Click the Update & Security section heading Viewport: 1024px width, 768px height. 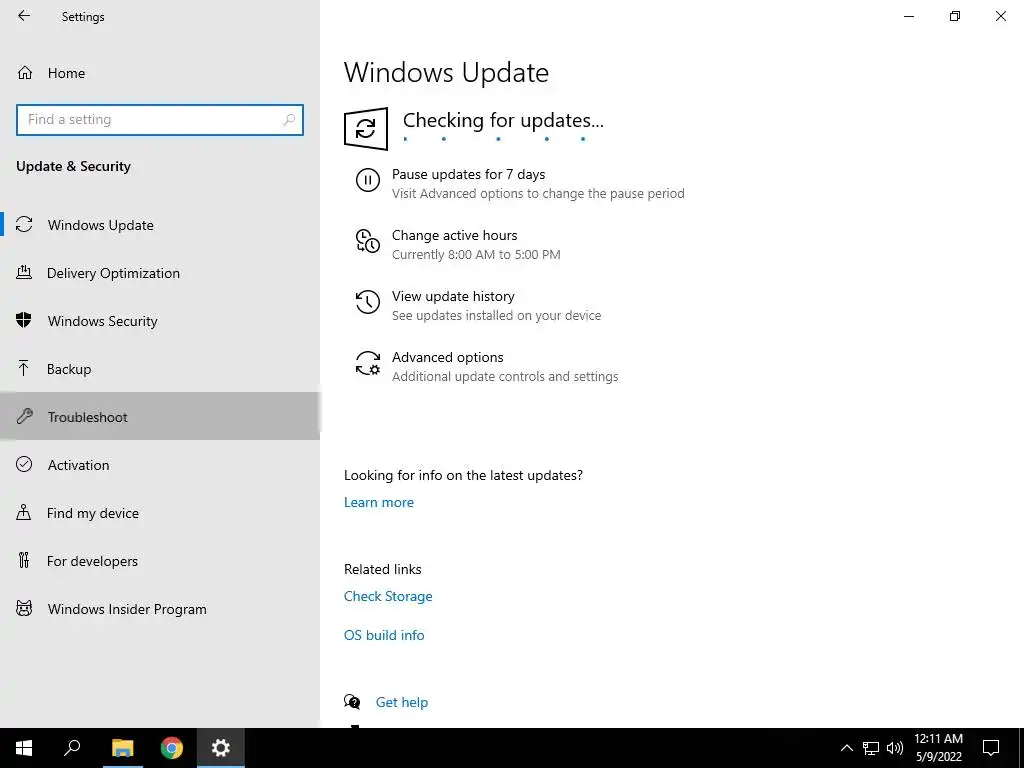[x=73, y=166]
